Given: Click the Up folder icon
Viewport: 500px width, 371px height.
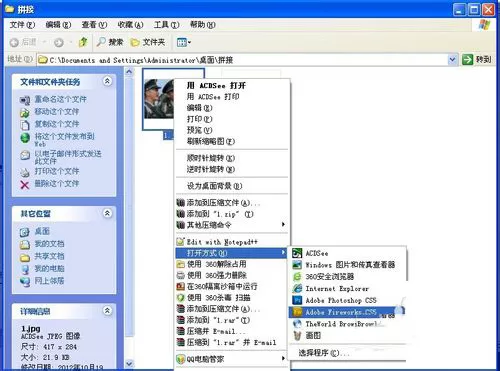Looking at the screenshot, I should pyautogui.click(x=83, y=42).
